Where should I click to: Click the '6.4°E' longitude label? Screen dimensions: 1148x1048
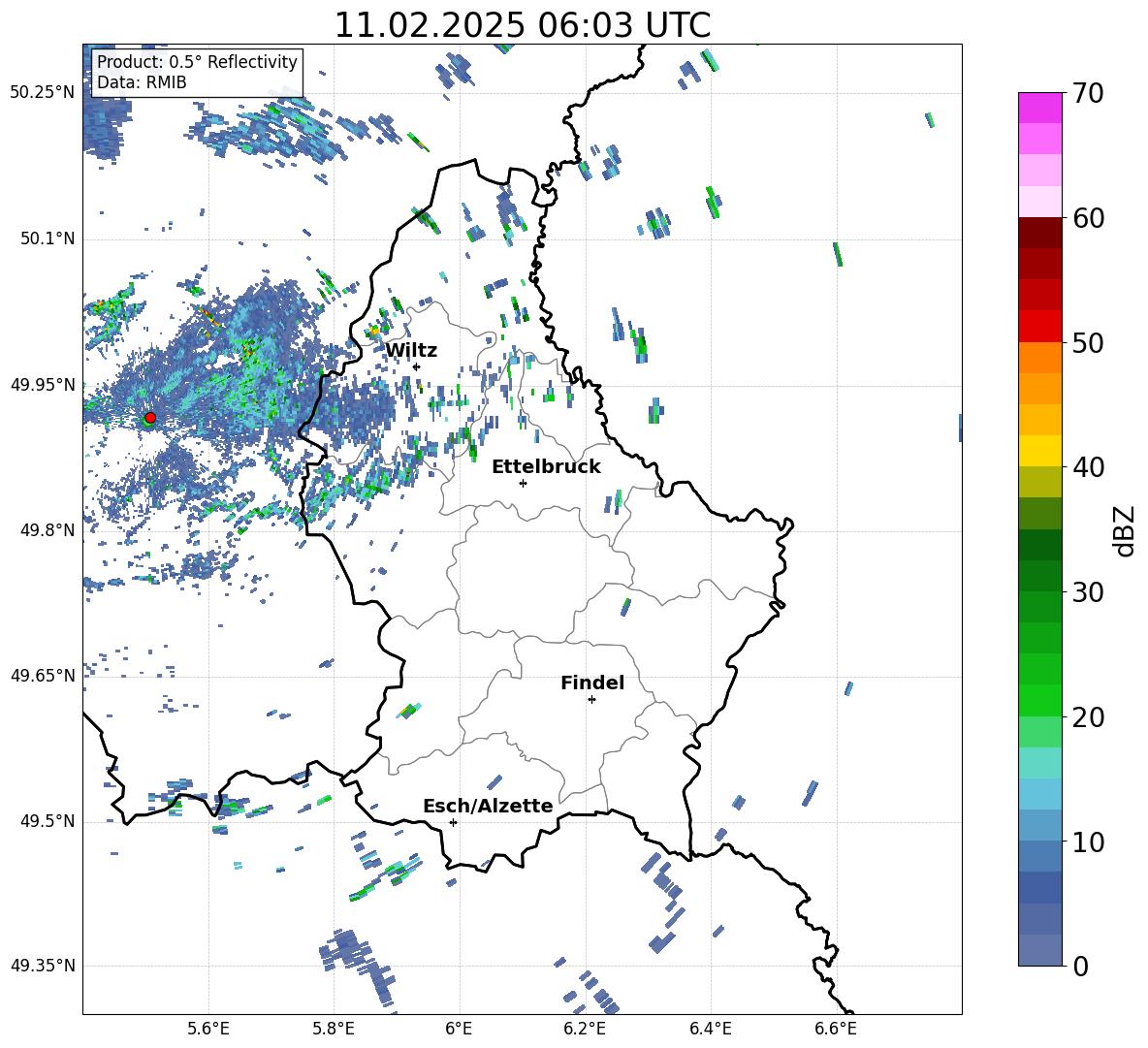tap(710, 1030)
